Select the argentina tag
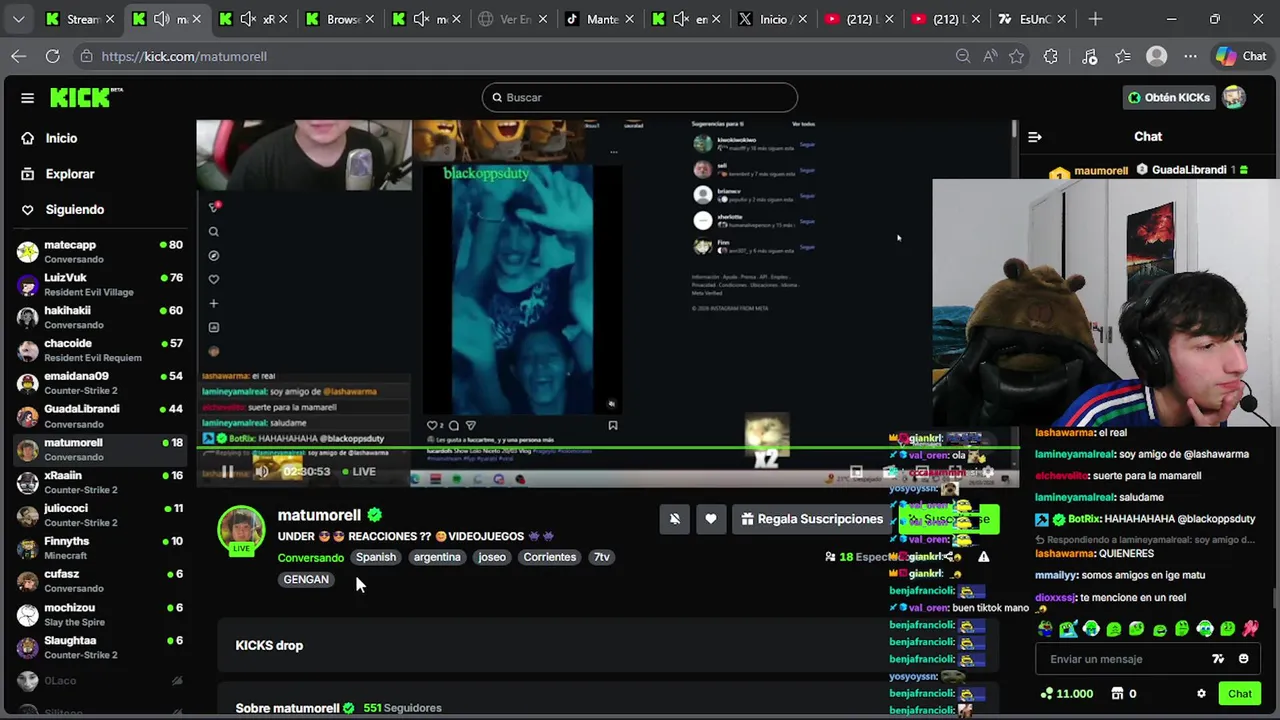The image size is (1280, 720). pos(437,557)
